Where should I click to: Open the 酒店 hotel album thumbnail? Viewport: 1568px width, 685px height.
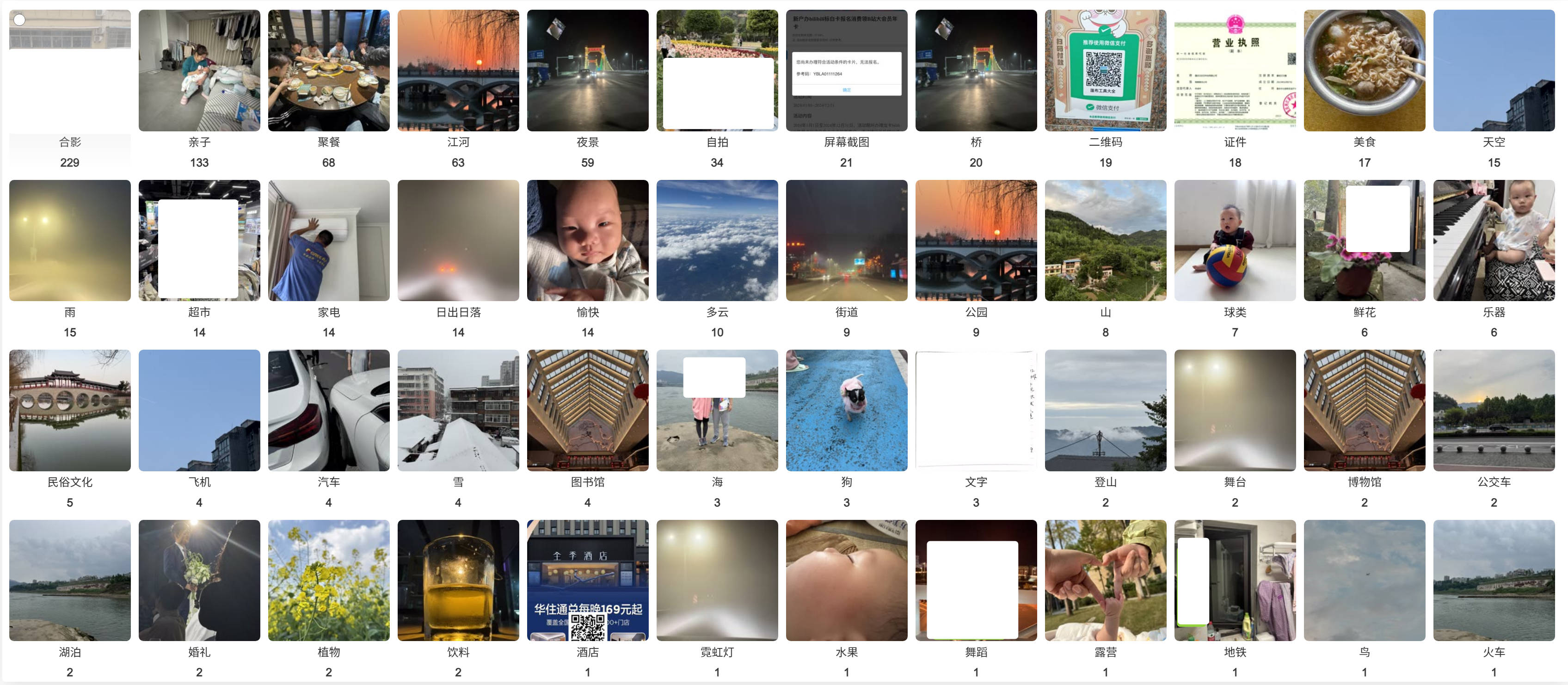click(587, 580)
